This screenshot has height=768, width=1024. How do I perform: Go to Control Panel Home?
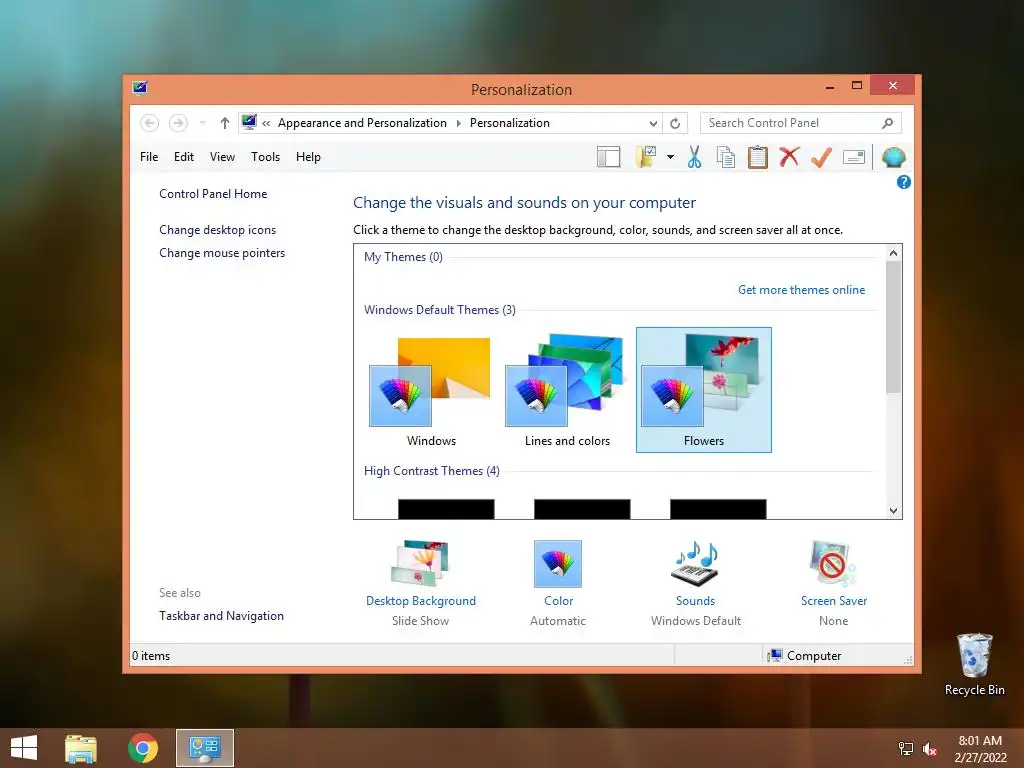coord(213,194)
